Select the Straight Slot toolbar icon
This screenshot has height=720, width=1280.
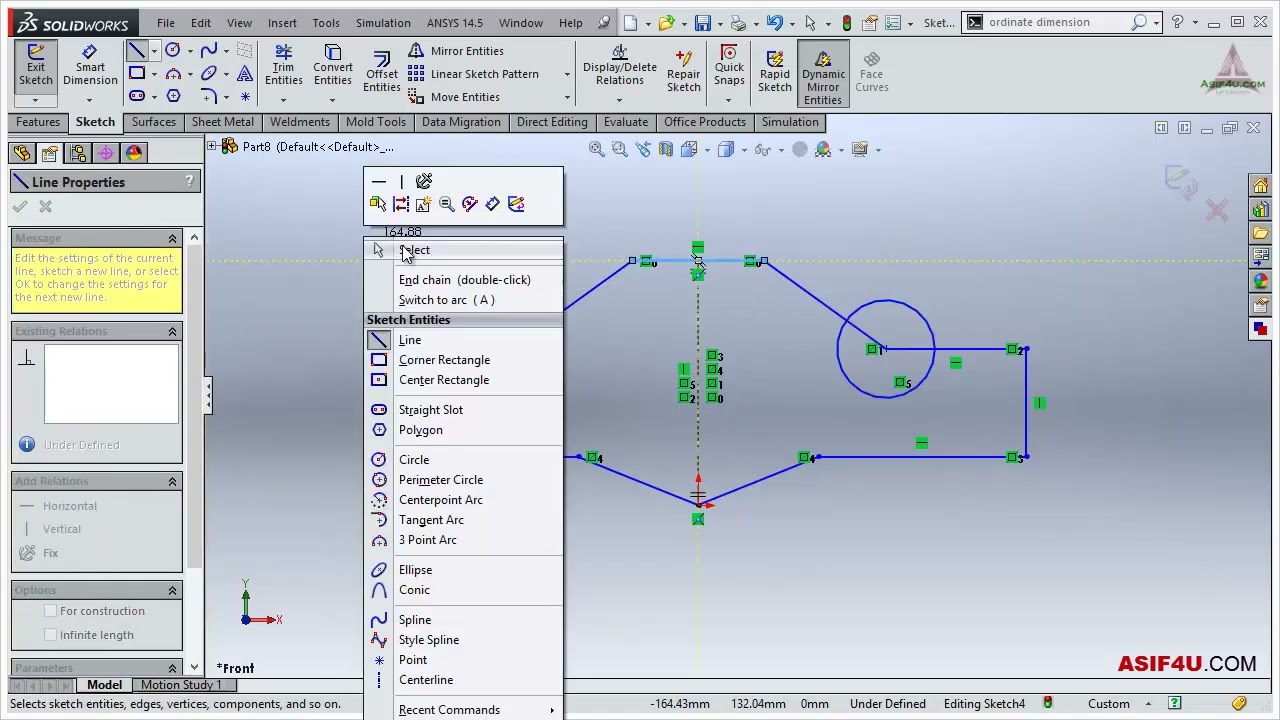click(x=137, y=96)
